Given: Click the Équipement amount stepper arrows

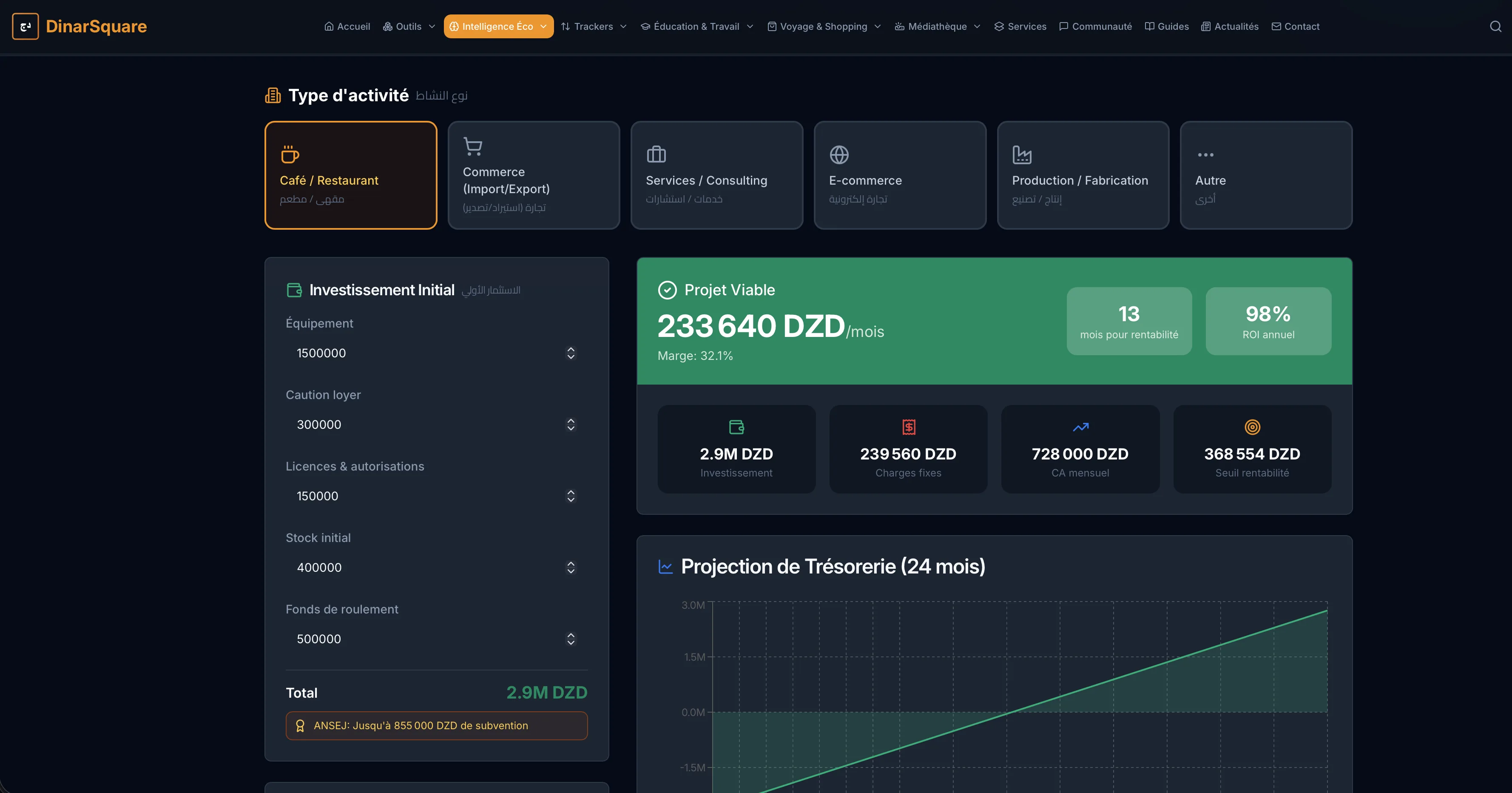Looking at the screenshot, I should (x=571, y=353).
